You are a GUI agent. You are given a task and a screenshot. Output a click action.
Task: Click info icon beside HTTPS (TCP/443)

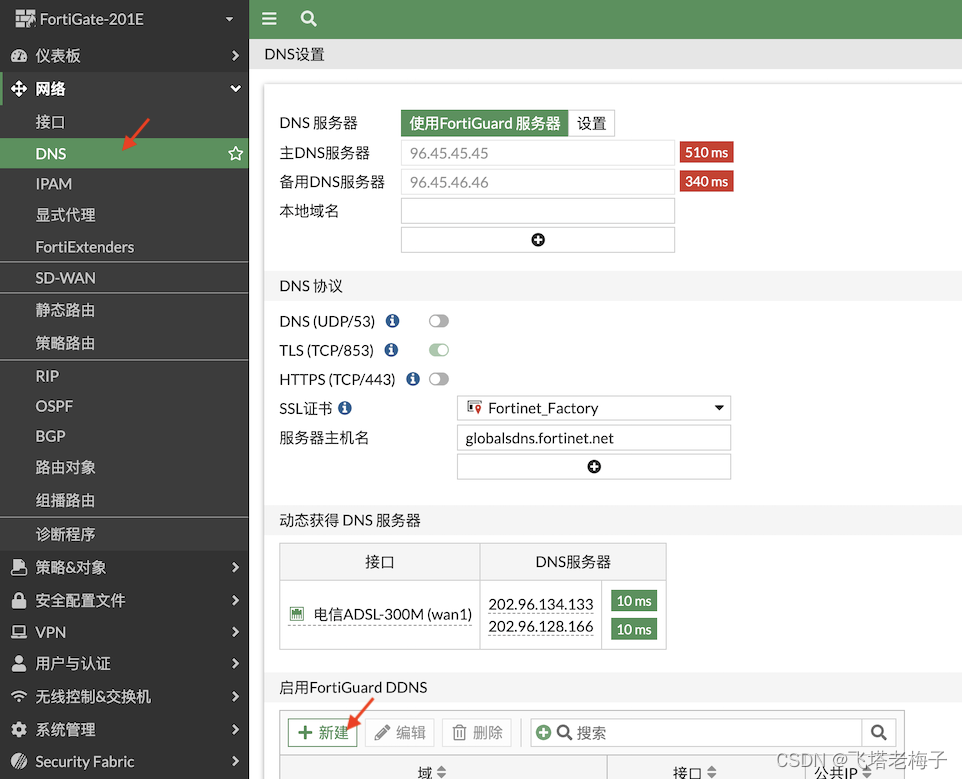(414, 378)
